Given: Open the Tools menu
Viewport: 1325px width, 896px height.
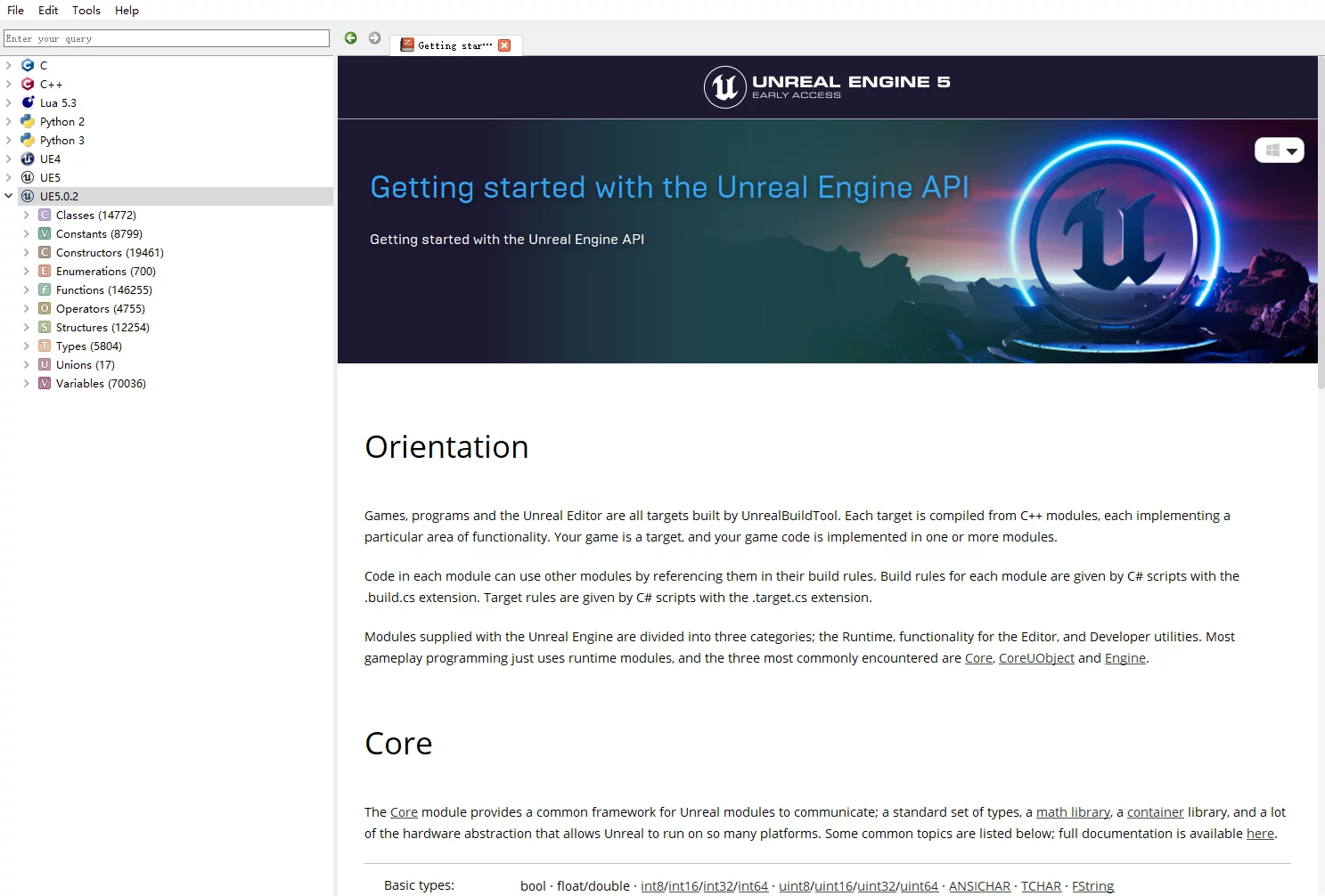Looking at the screenshot, I should click(x=86, y=10).
